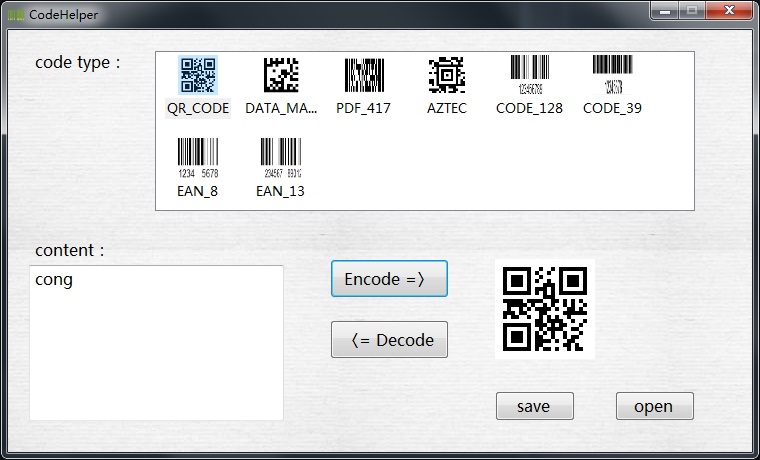Pick the PDF_417 barcode icon
The image size is (760, 460).
click(364, 75)
